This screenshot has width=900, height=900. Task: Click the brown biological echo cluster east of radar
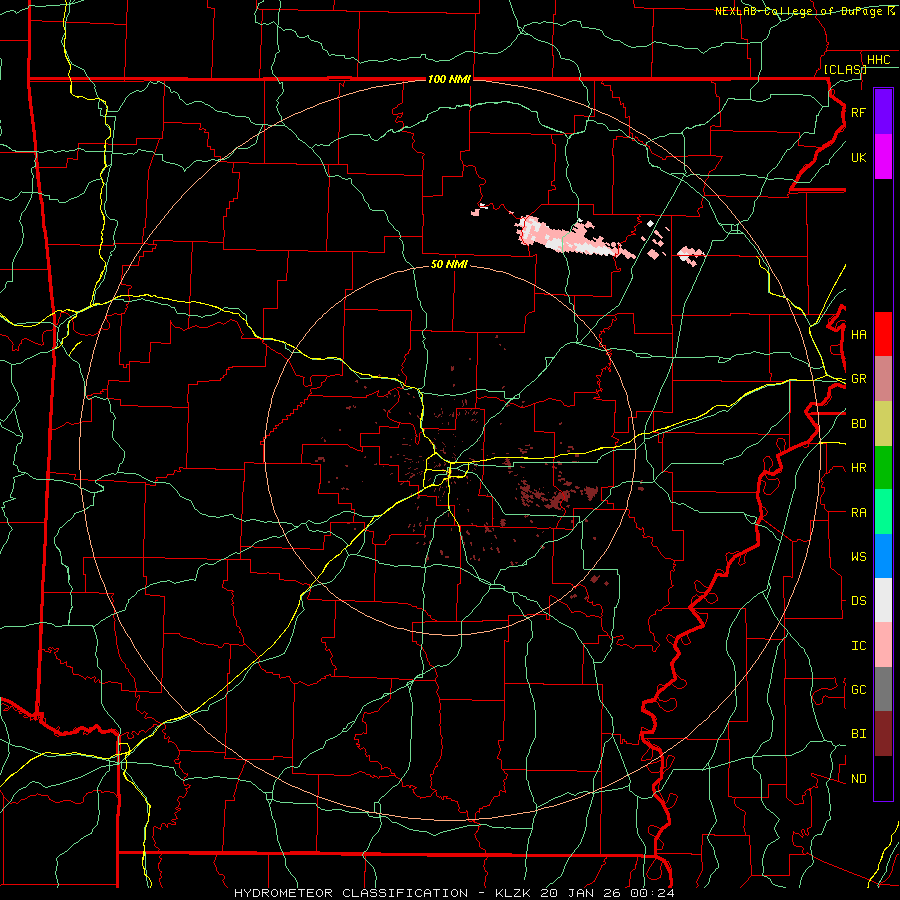pyautogui.click(x=560, y=497)
